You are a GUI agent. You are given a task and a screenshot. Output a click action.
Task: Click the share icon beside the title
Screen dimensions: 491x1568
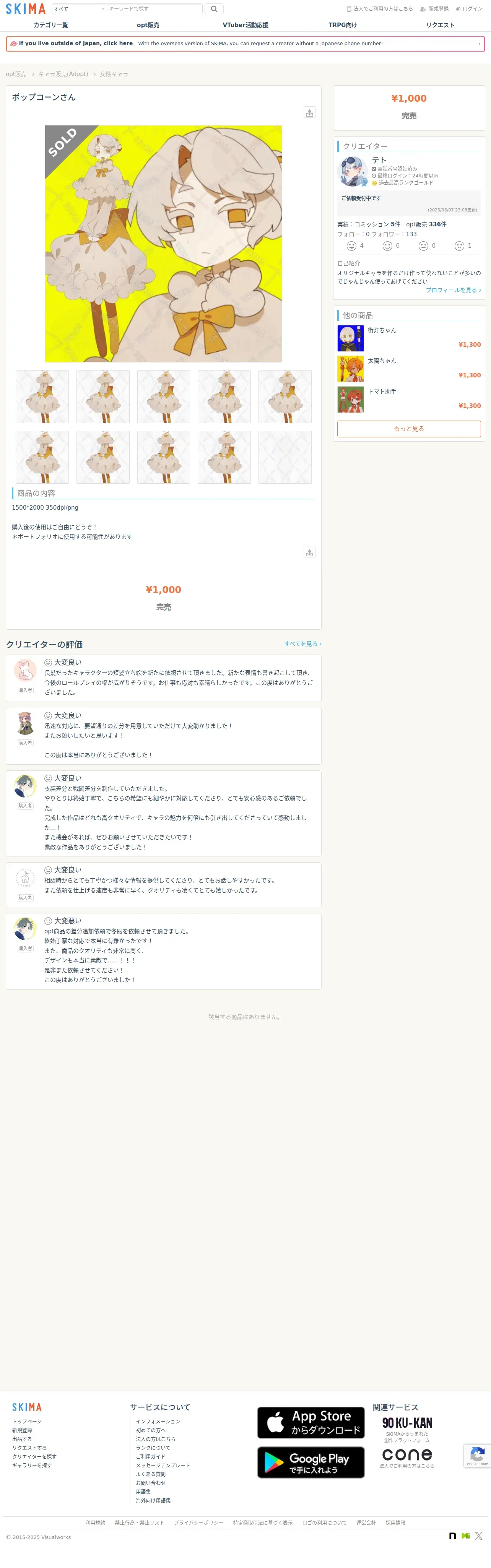point(309,113)
